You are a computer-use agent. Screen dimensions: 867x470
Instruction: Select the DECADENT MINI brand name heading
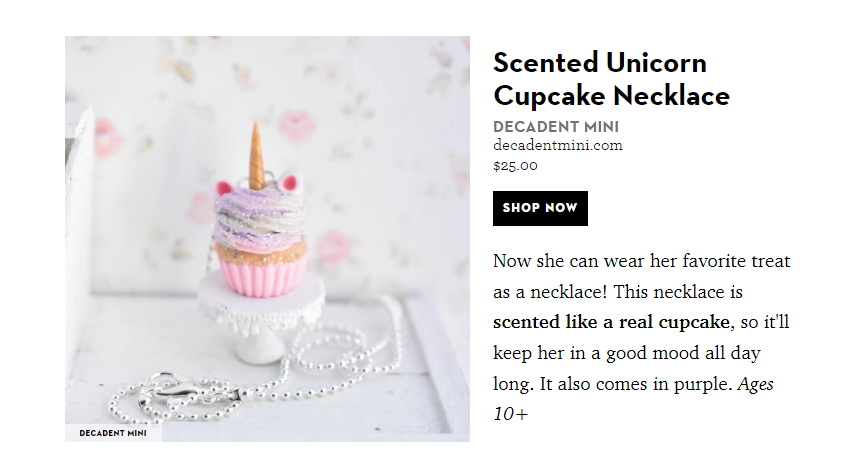556,127
